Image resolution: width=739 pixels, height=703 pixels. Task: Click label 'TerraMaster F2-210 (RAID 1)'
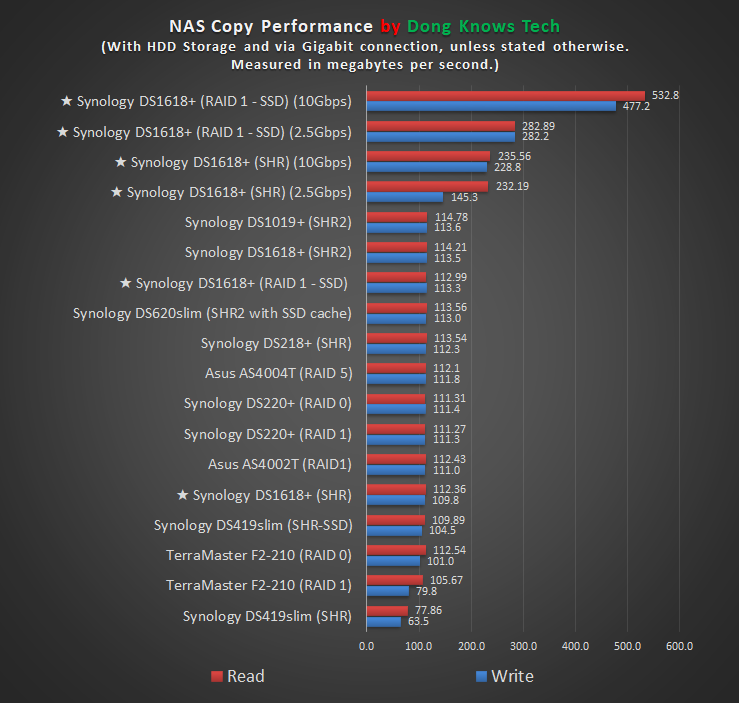coord(259,585)
